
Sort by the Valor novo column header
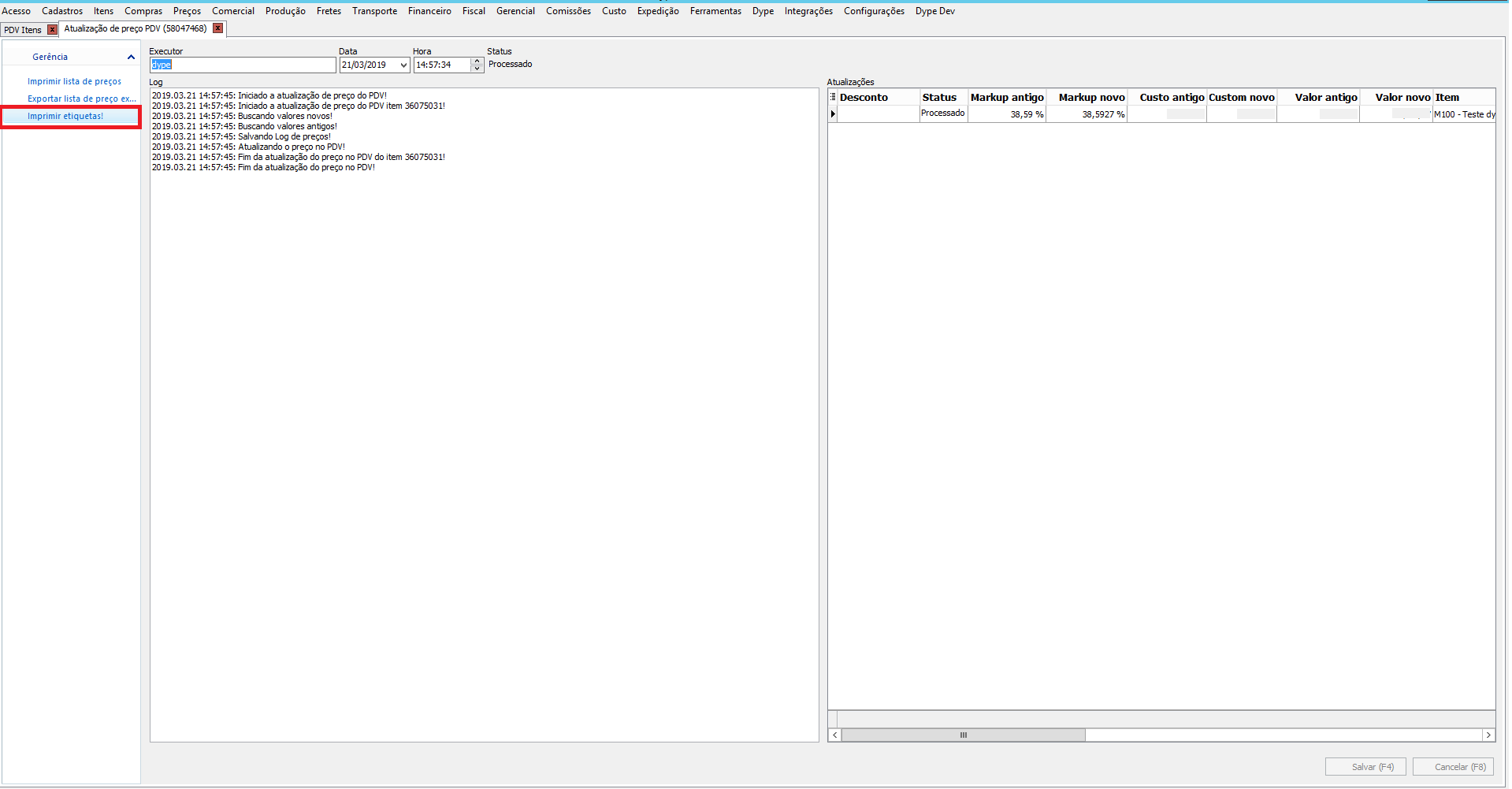1396,97
